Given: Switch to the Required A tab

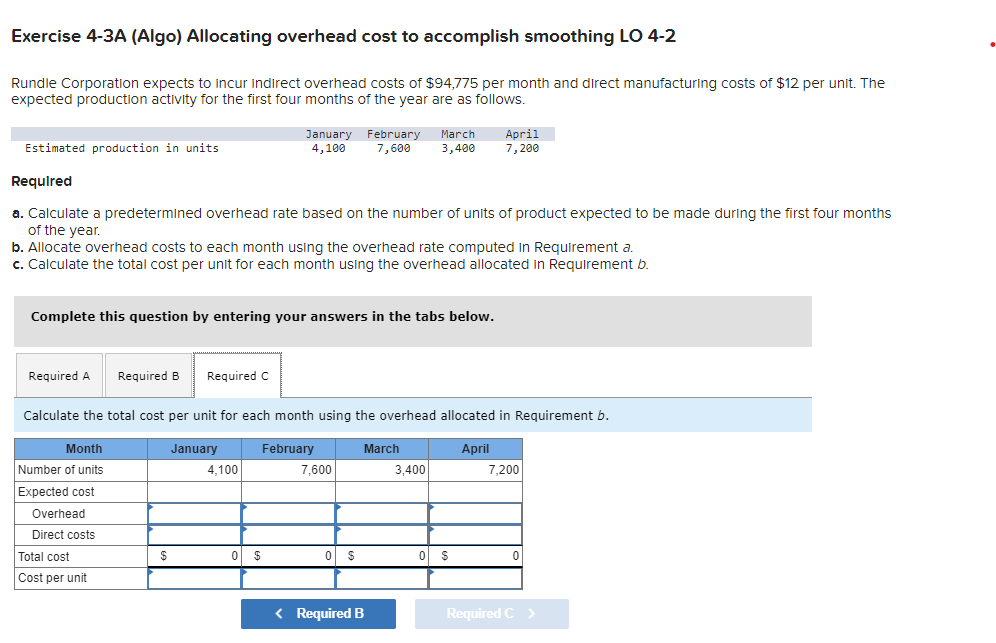Looking at the screenshot, I should (x=59, y=375).
